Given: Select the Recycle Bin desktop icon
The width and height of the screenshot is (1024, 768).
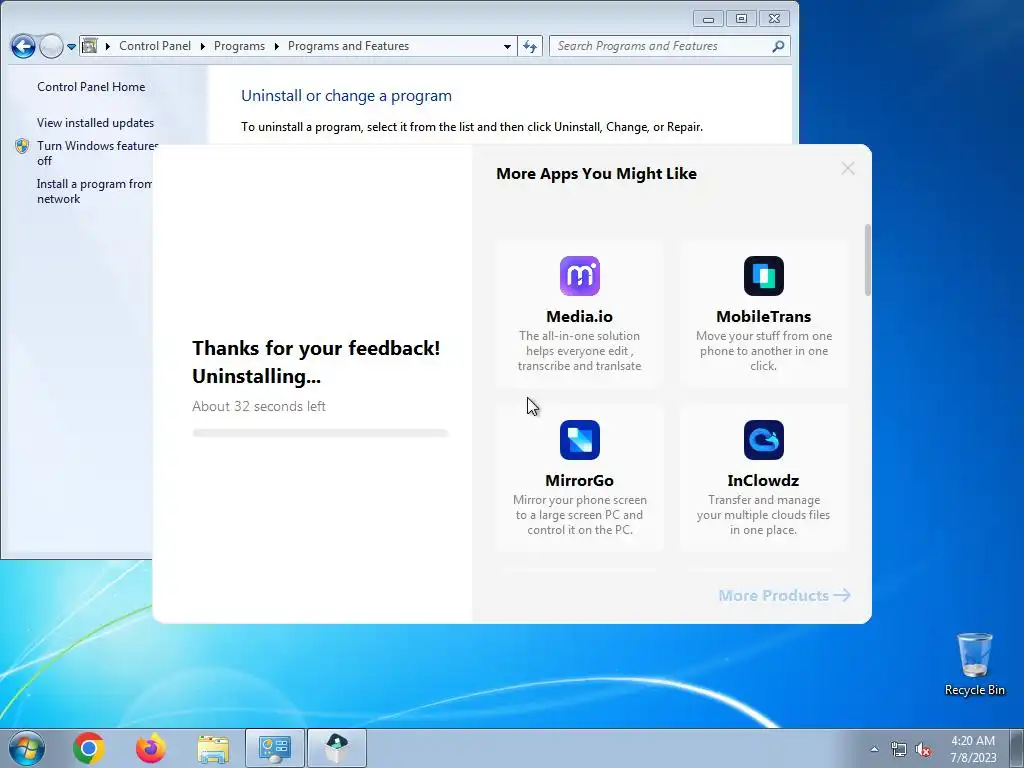Looking at the screenshot, I should [x=974, y=664].
